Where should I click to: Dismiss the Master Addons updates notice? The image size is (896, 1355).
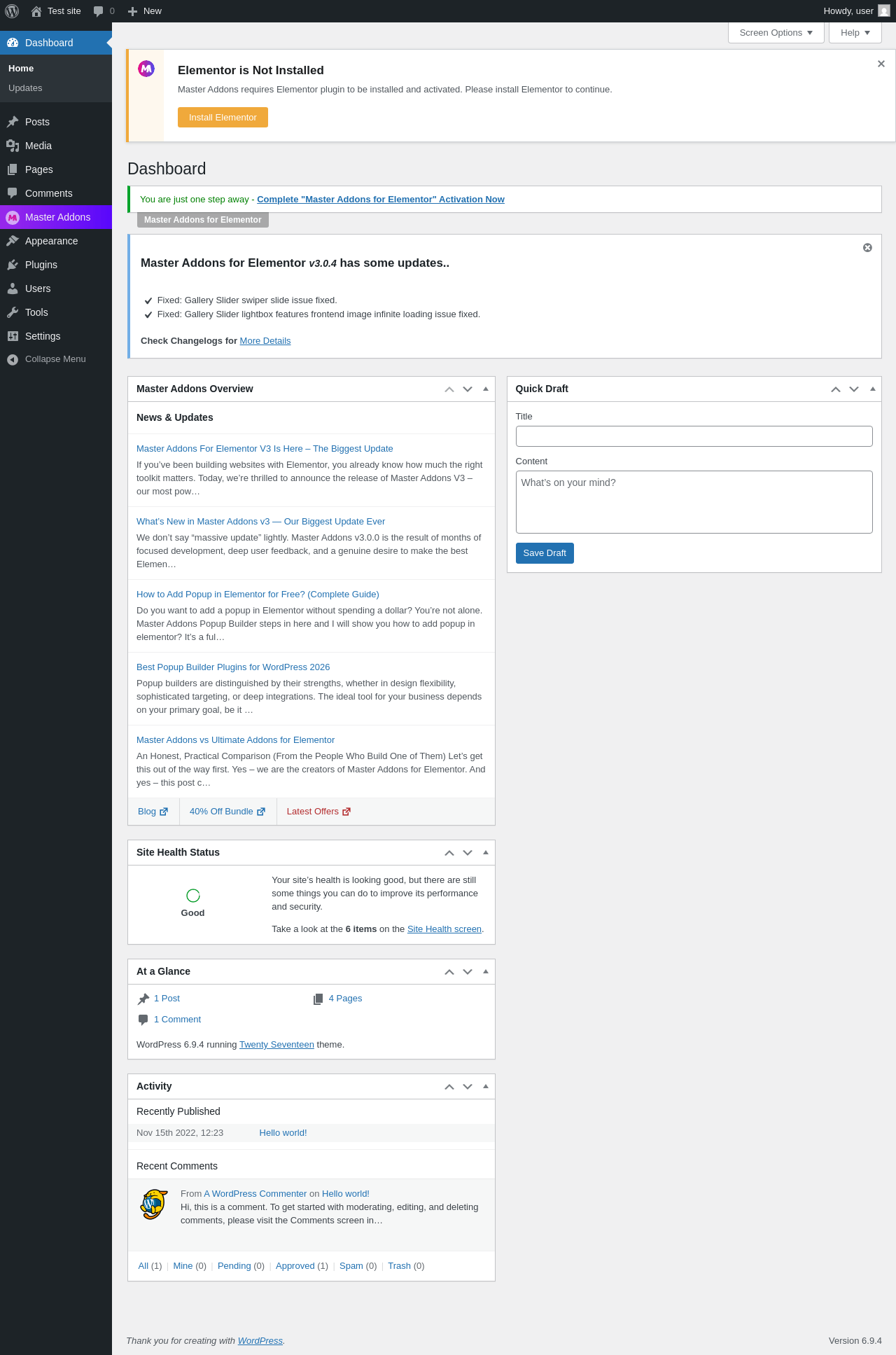(x=867, y=248)
